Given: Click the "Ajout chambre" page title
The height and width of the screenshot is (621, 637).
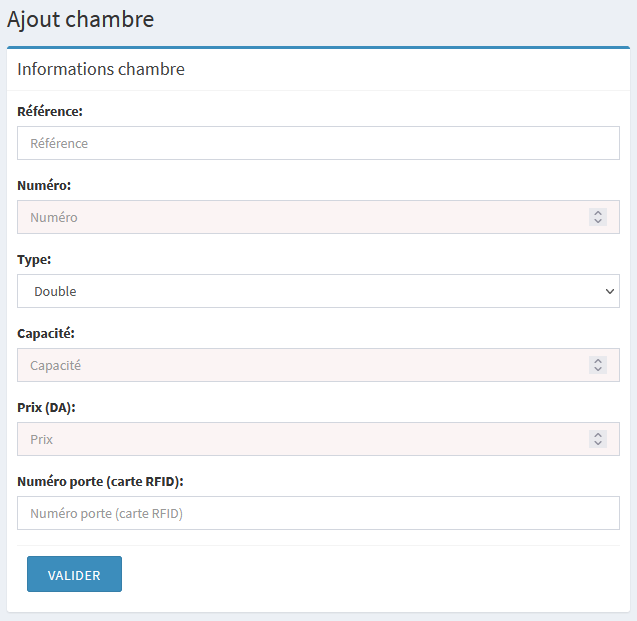Looking at the screenshot, I should point(80,19).
